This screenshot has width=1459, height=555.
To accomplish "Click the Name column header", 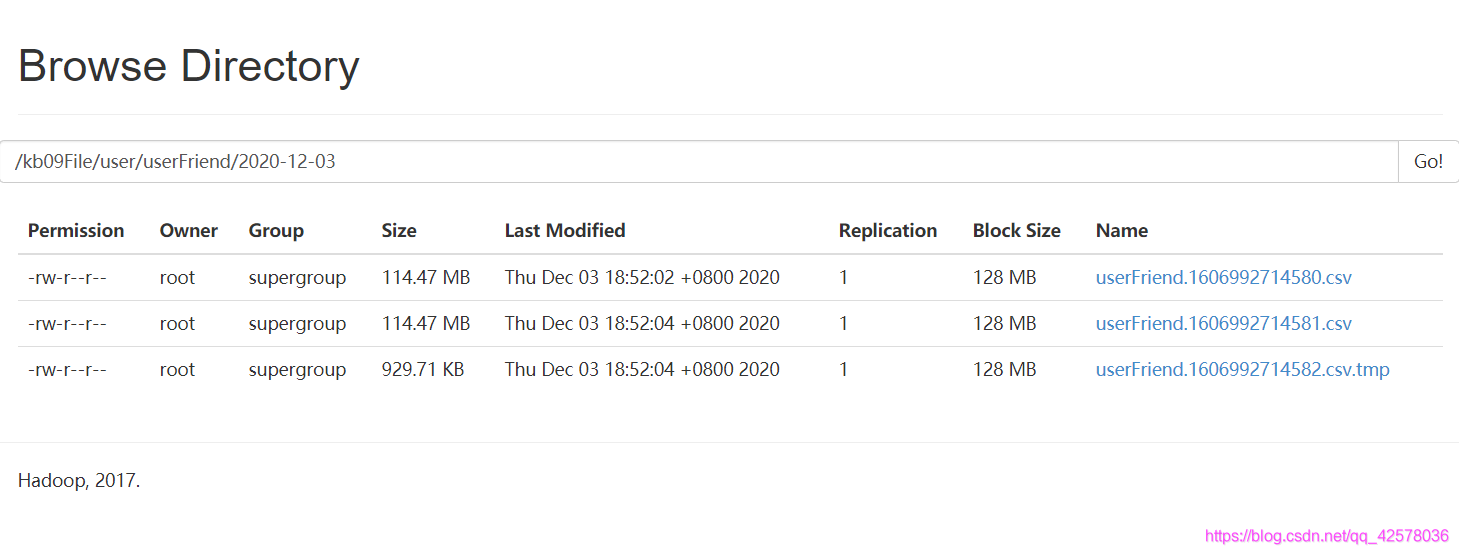I will pyautogui.click(x=1121, y=230).
